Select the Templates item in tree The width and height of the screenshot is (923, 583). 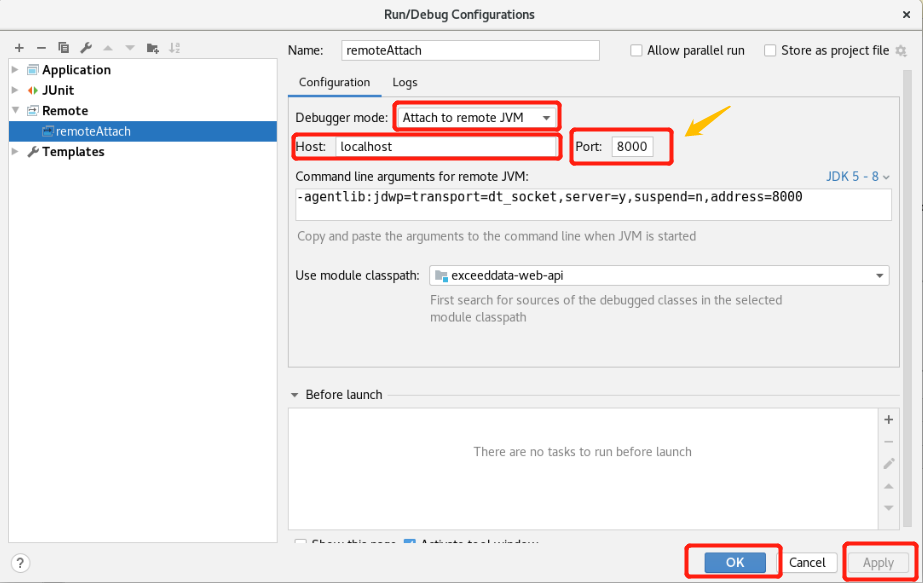pyautogui.click(x=74, y=151)
